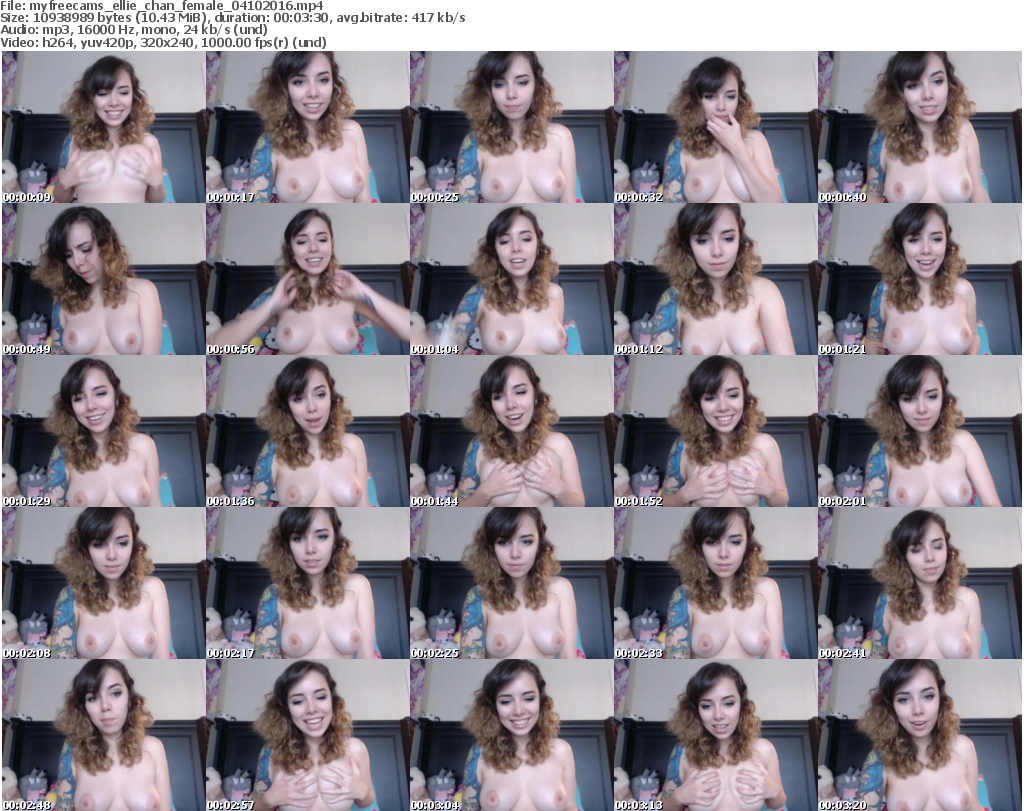Image resolution: width=1024 pixels, height=811 pixels.
Task: Select the thumbnail at 00:01:36
Action: tap(308, 432)
